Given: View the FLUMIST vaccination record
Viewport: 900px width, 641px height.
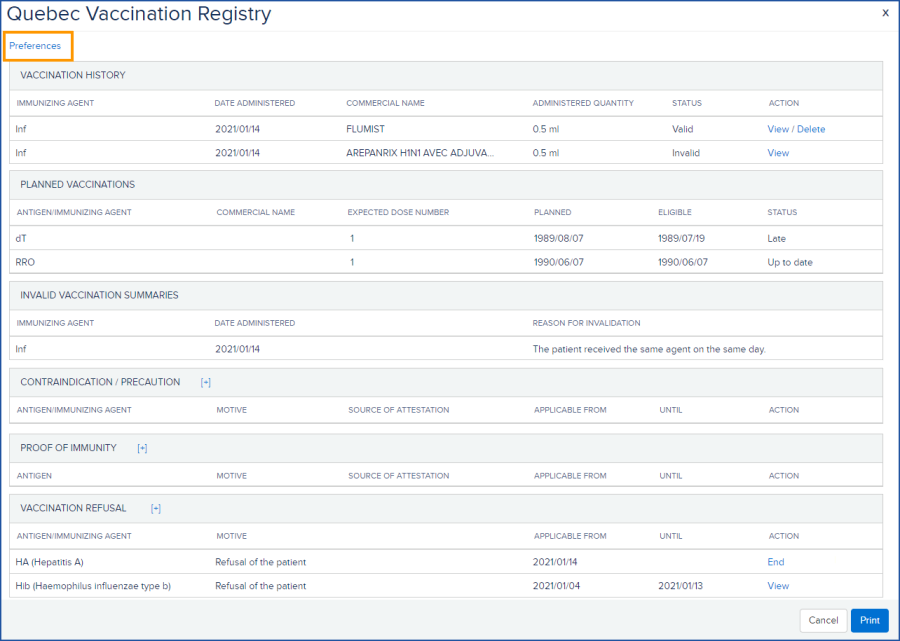Looking at the screenshot, I should pyautogui.click(x=779, y=128).
